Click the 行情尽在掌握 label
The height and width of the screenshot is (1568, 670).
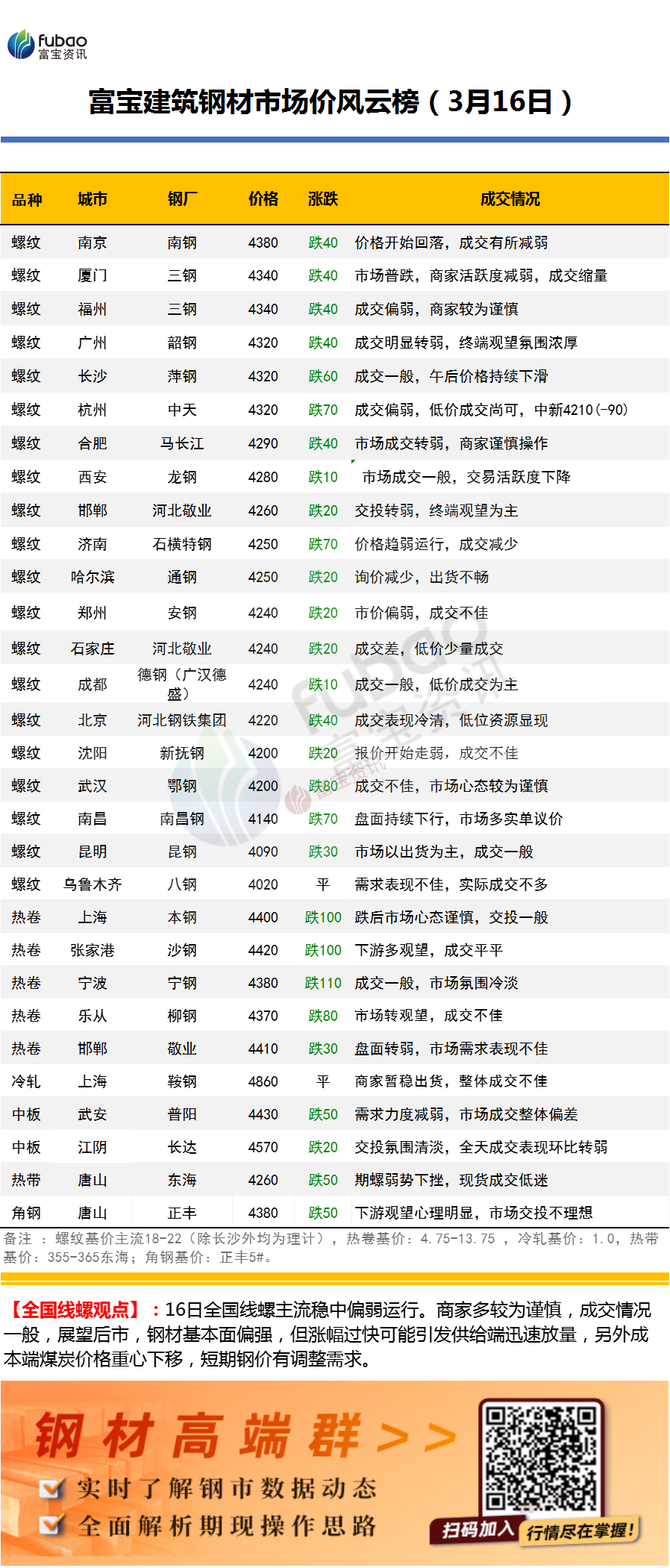coord(580,1532)
